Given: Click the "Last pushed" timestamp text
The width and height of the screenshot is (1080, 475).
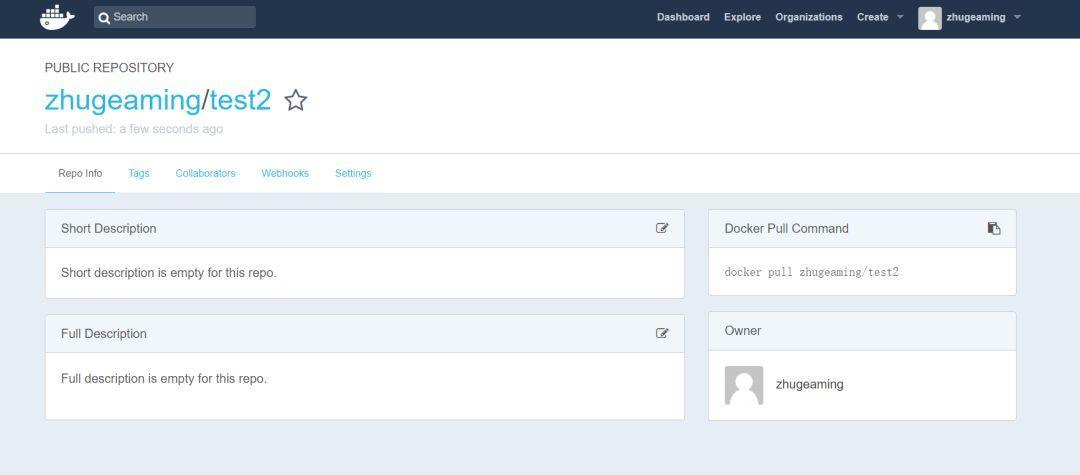Looking at the screenshot, I should tap(134, 129).
